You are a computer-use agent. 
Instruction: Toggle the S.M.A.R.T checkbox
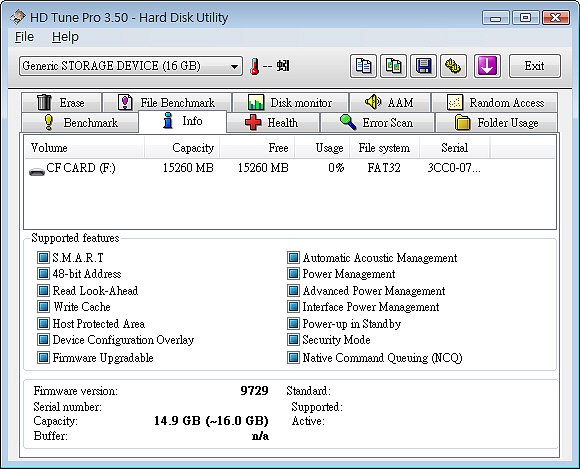43,257
